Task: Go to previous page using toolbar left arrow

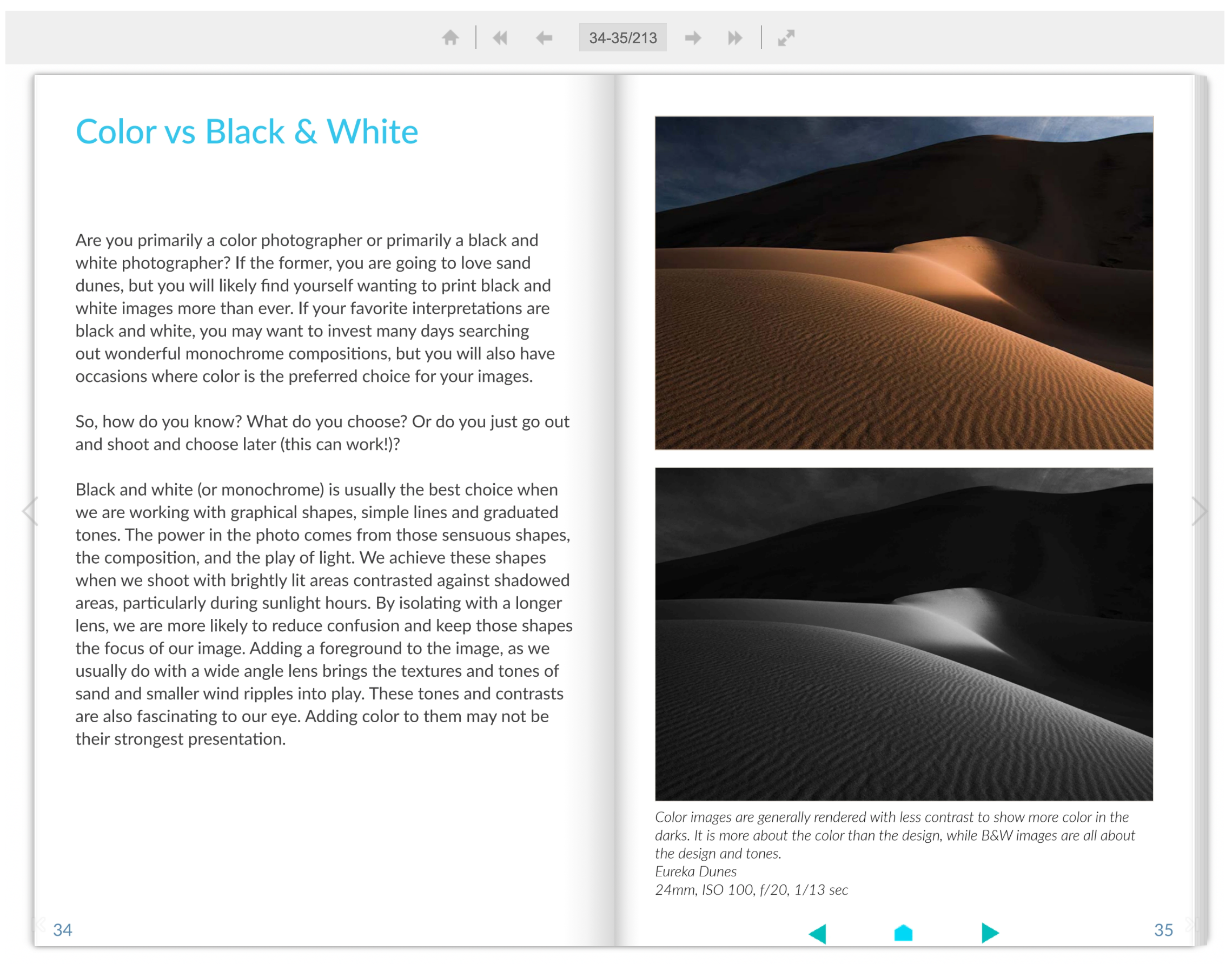Action: (544, 38)
